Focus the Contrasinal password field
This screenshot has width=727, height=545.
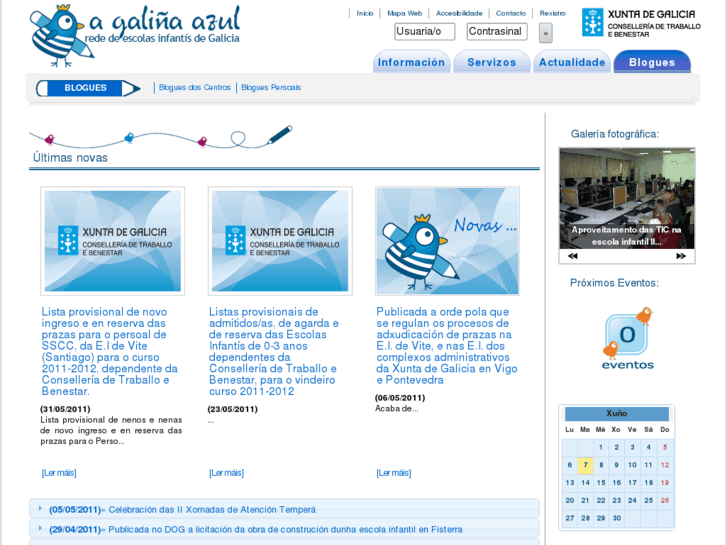tap(497, 32)
